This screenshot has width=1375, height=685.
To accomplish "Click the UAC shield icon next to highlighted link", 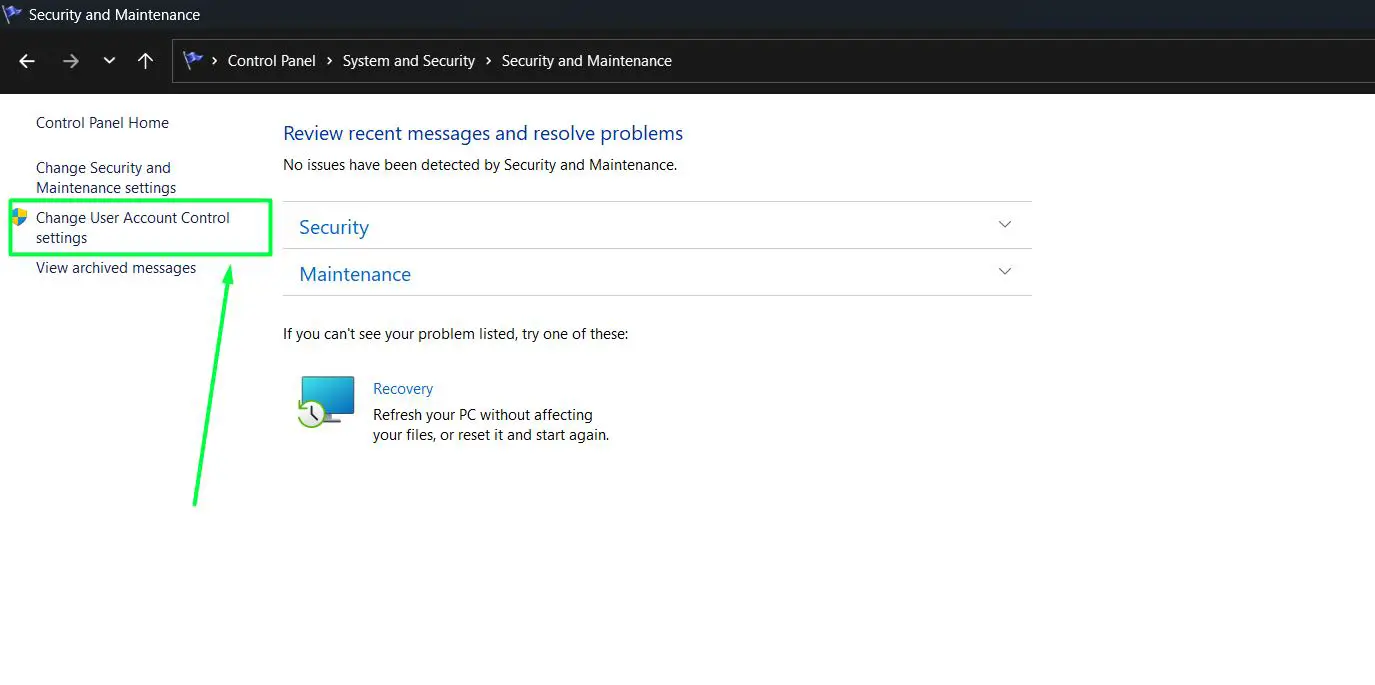I will 19,218.
